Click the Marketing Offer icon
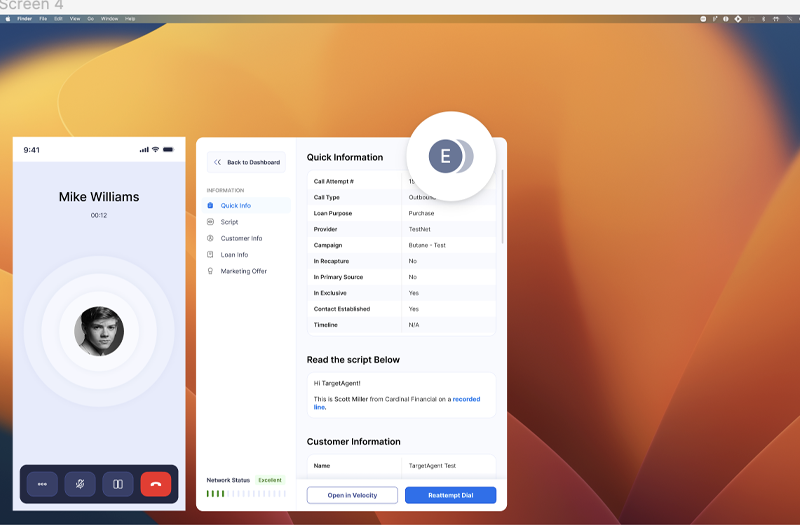 (210, 271)
